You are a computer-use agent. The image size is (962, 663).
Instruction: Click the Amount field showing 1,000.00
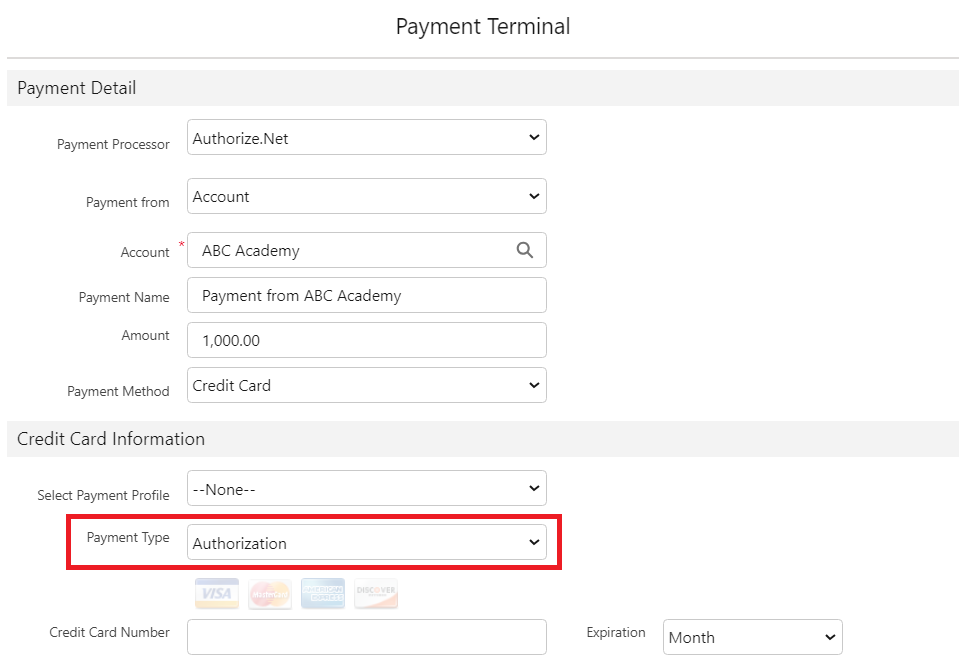coord(366,340)
